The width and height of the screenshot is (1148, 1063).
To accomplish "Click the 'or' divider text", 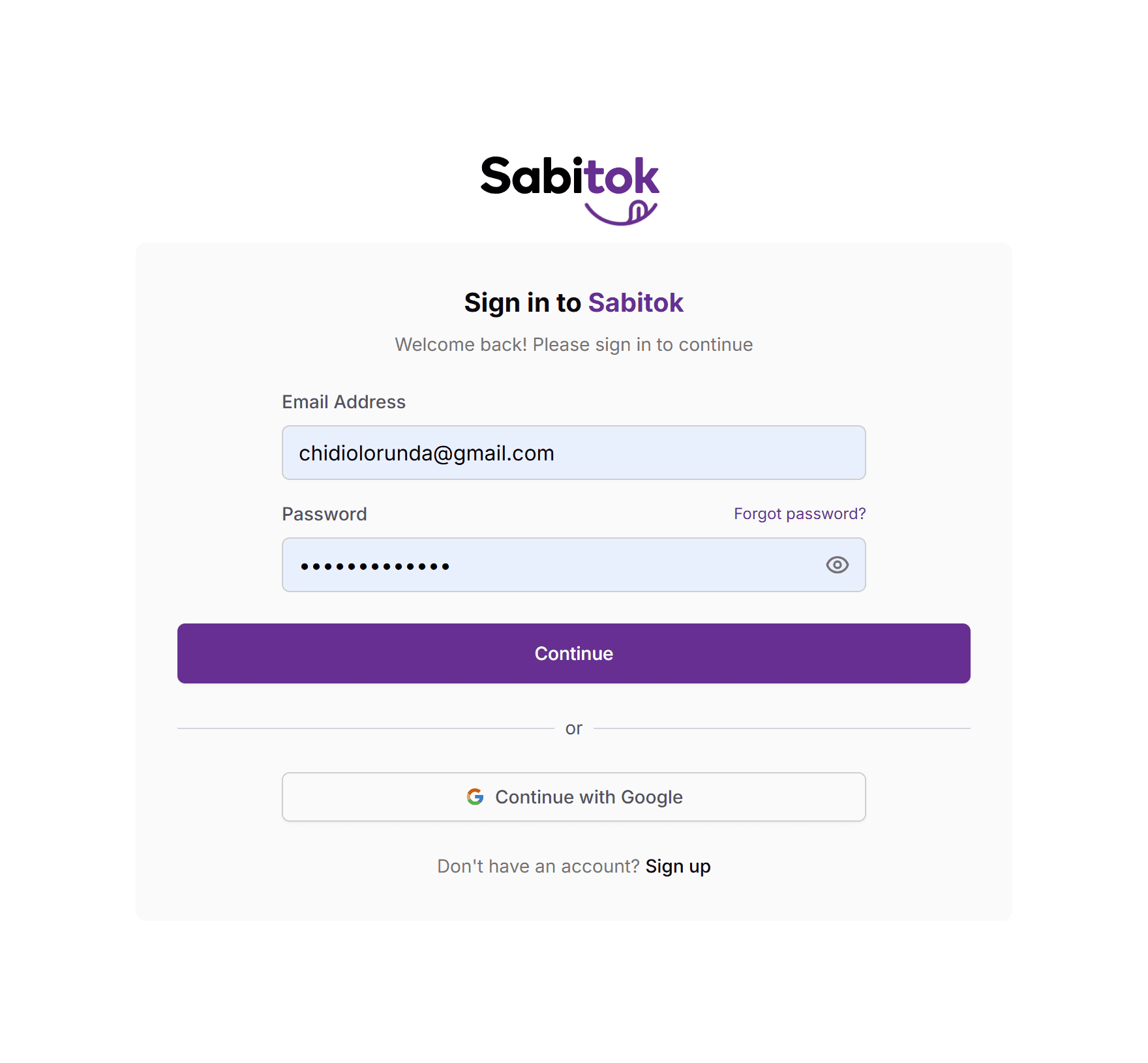I will pos(573,728).
